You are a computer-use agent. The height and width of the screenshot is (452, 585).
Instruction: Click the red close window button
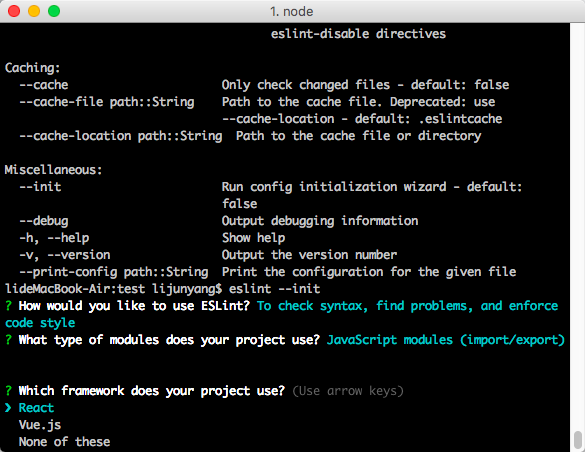pyautogui.click(x=14, y=11)
